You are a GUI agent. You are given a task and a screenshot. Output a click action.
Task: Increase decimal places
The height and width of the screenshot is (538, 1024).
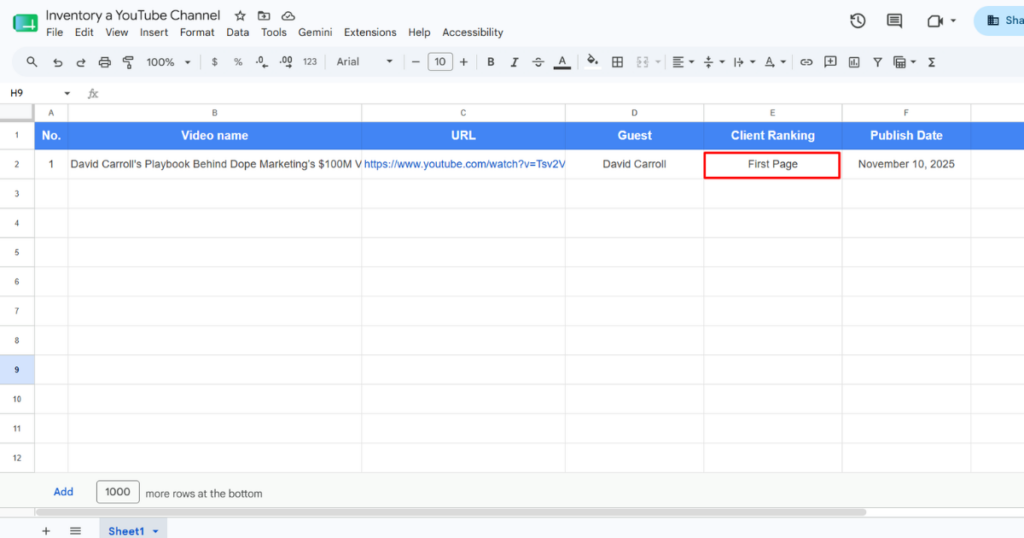(x=285, y=62)
